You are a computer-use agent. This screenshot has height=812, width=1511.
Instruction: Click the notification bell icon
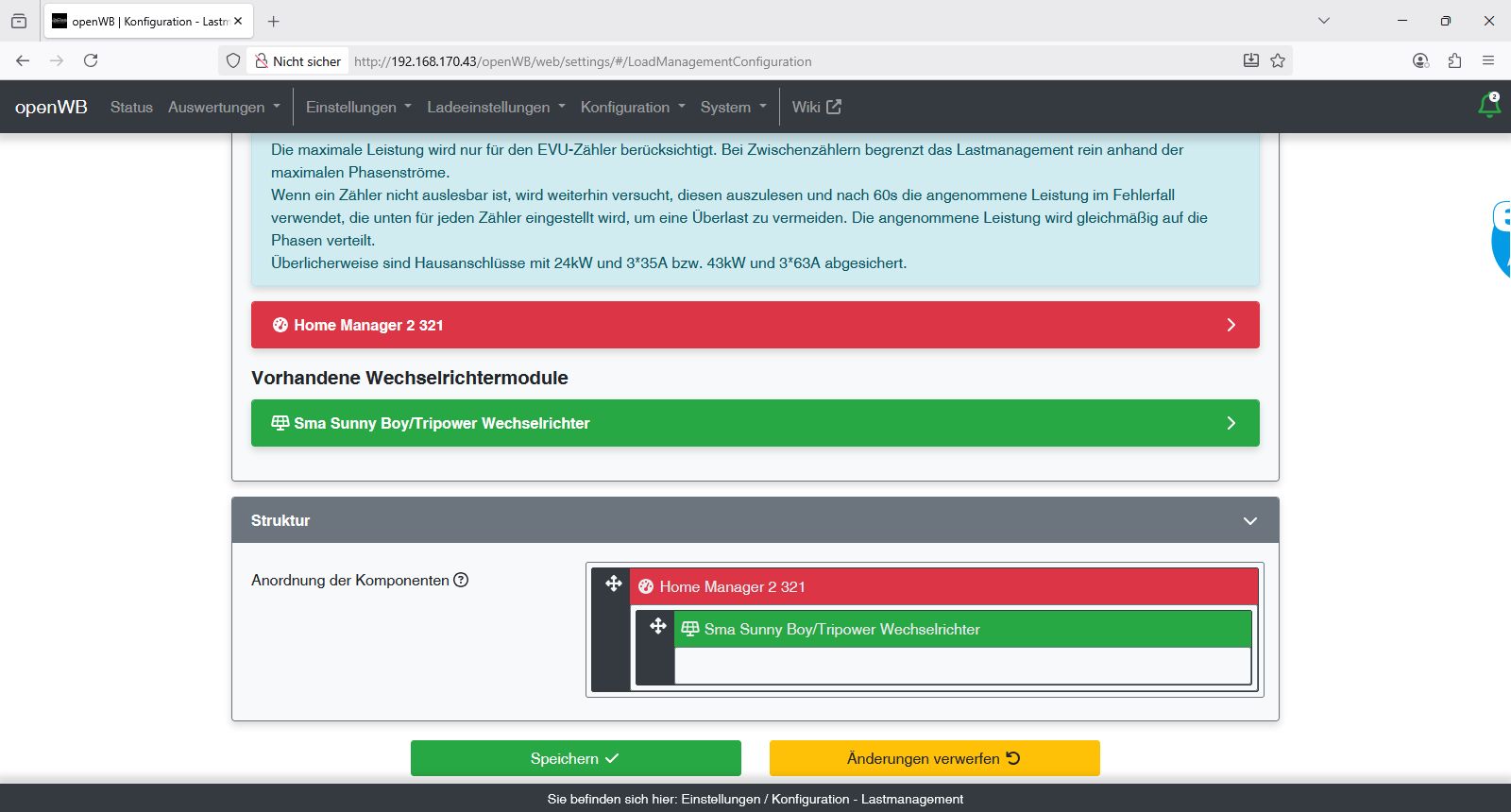[x=1489, y=106]
